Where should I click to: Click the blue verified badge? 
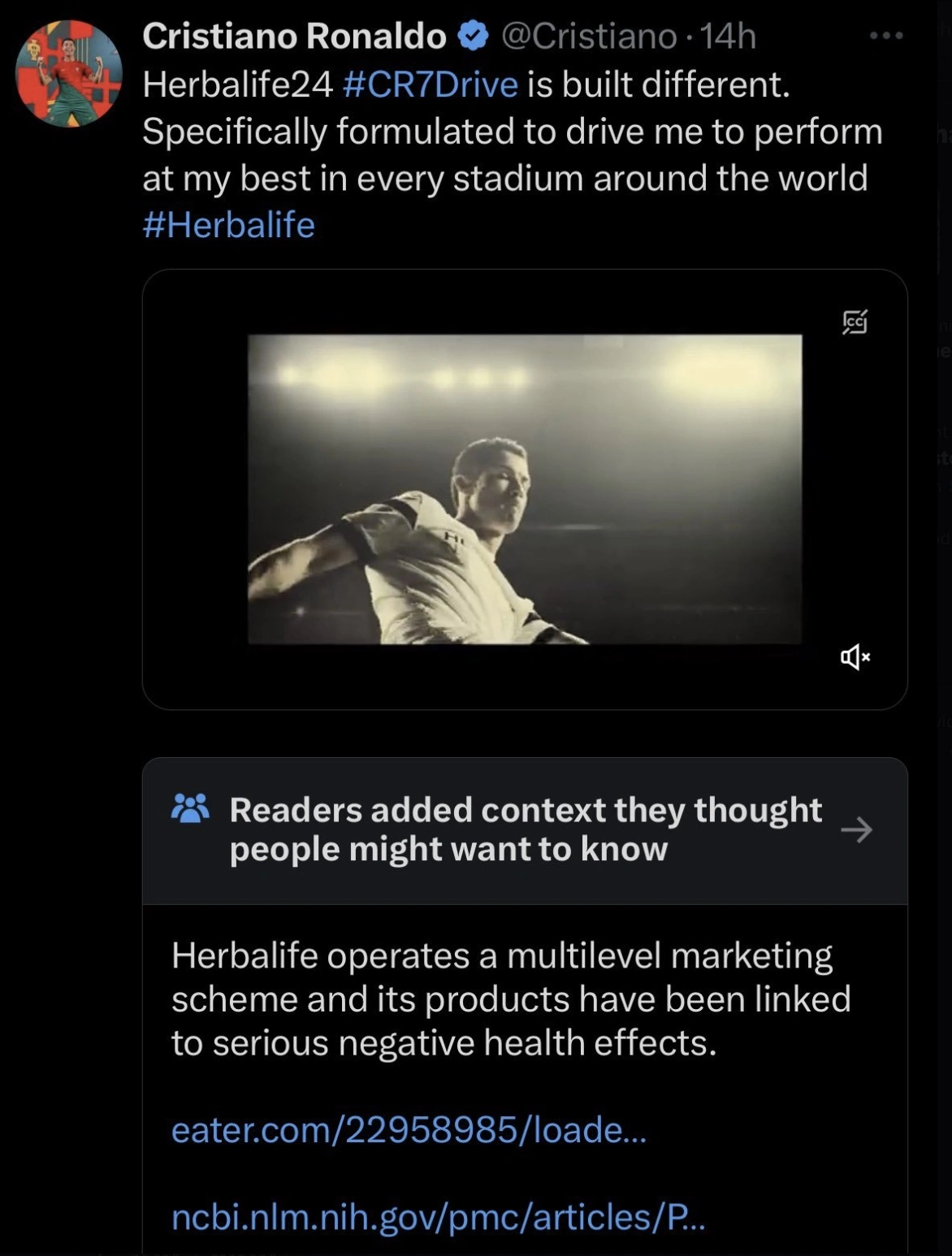[474, 36]
